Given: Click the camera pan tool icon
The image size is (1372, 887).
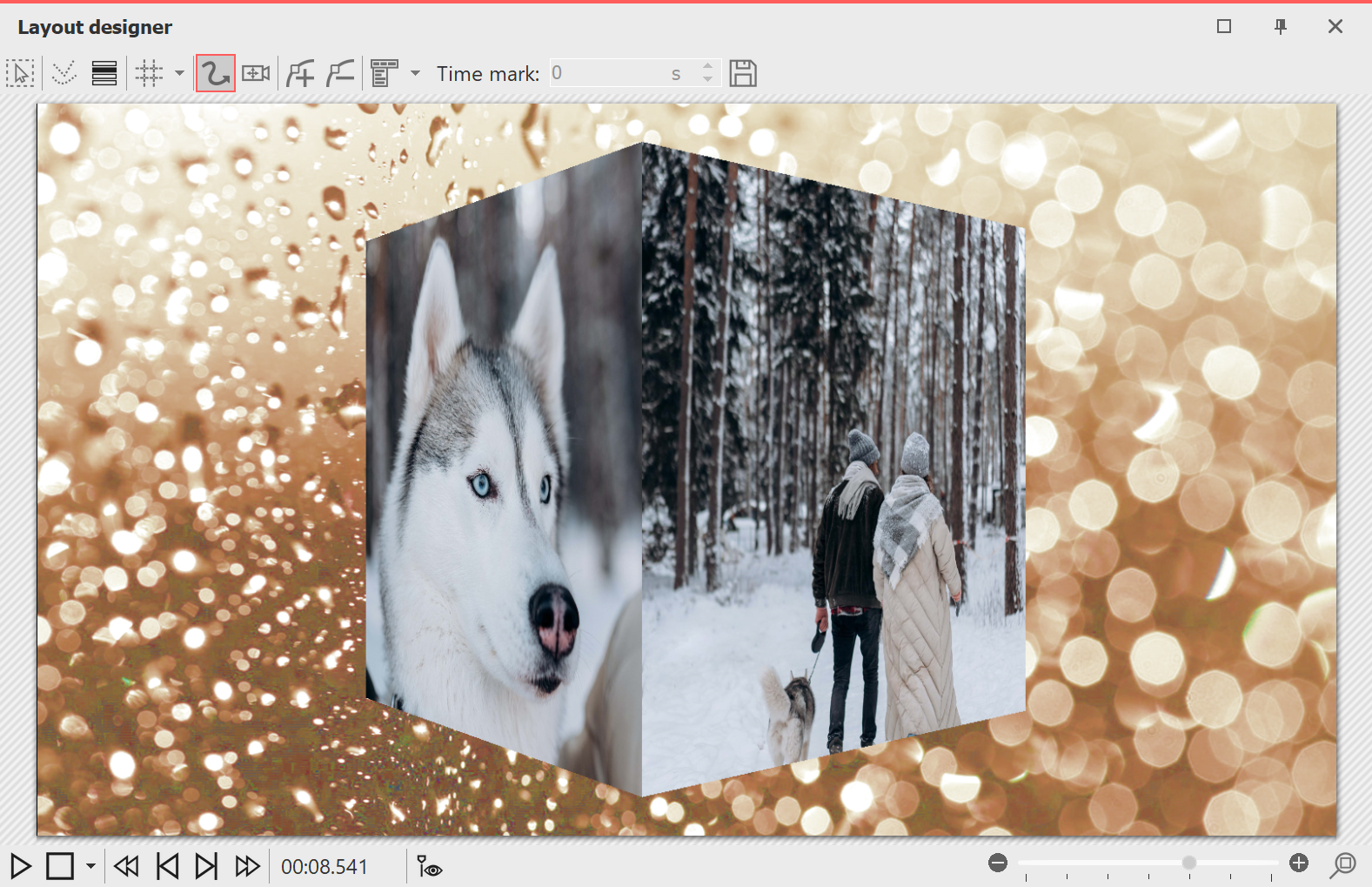Looking at the screenshot, I should click(x=256, y=73).
